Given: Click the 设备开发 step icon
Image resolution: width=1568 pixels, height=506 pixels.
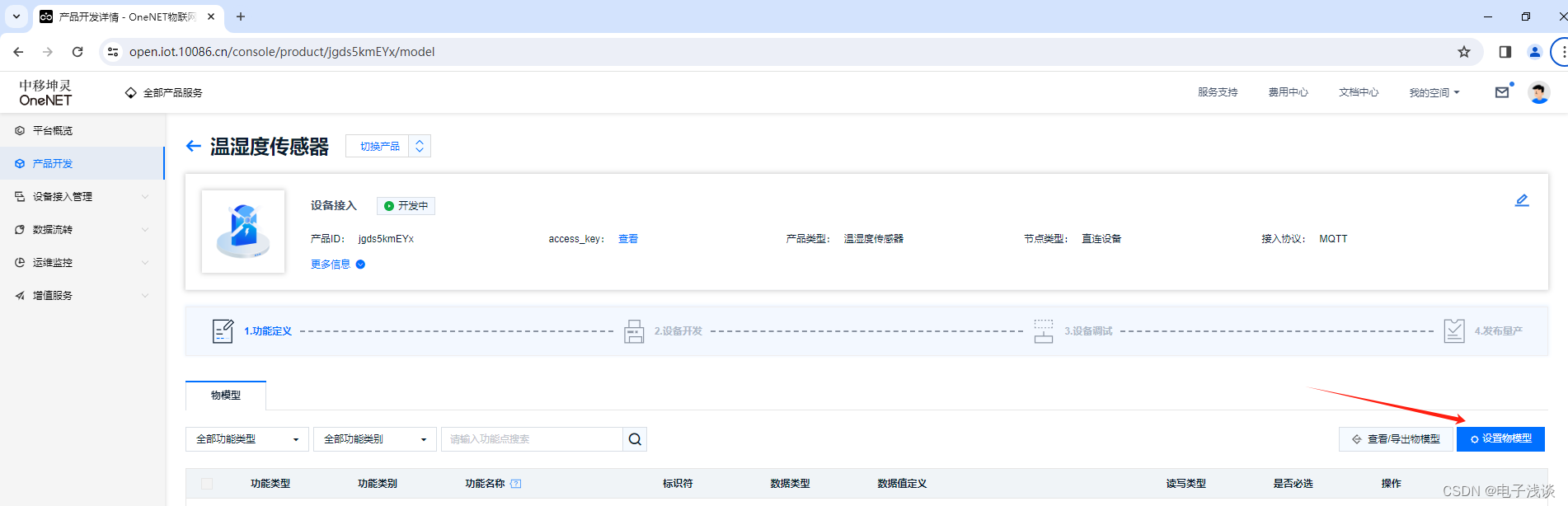Looking at the screenshot, I should [634, 331].
